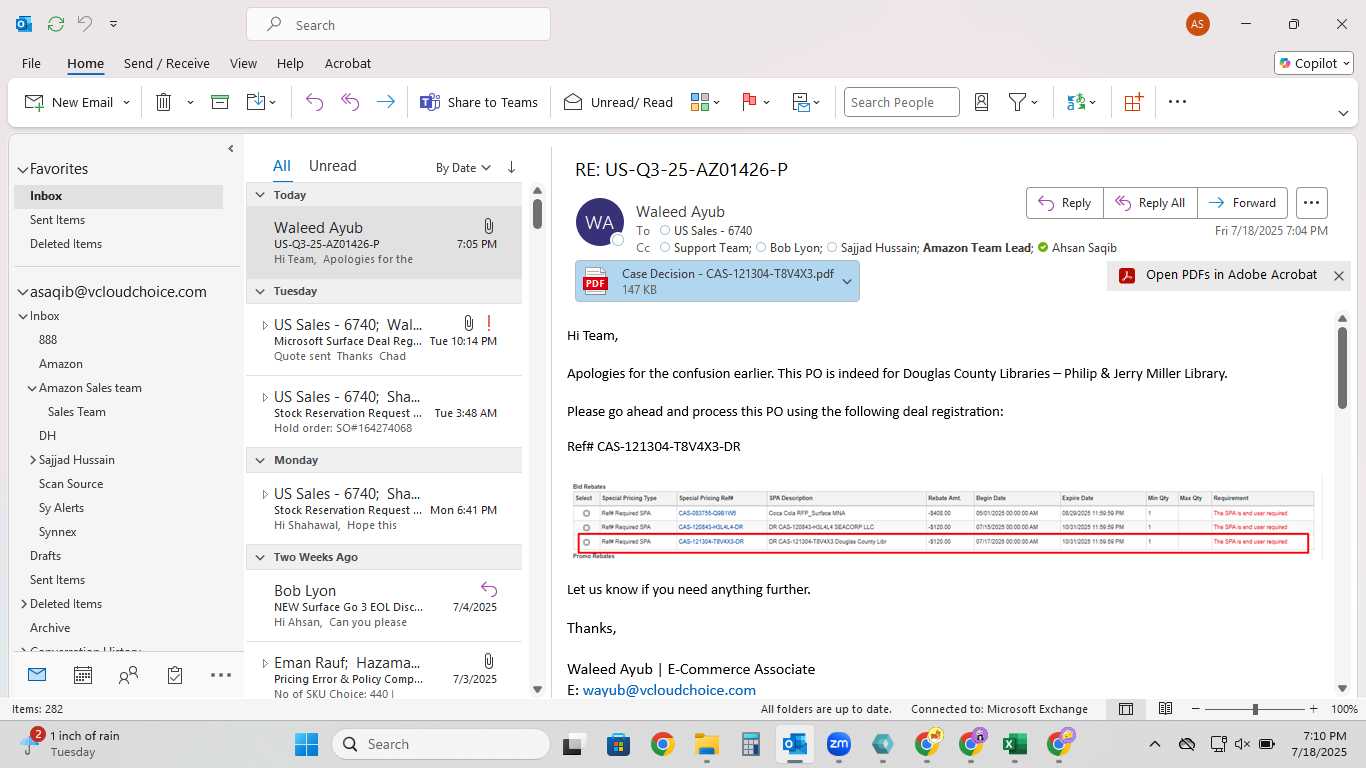The width and height of the screenshot is (1366, 768).
Task: Click Forward button in reading pane
Action: click(1243, 203)
